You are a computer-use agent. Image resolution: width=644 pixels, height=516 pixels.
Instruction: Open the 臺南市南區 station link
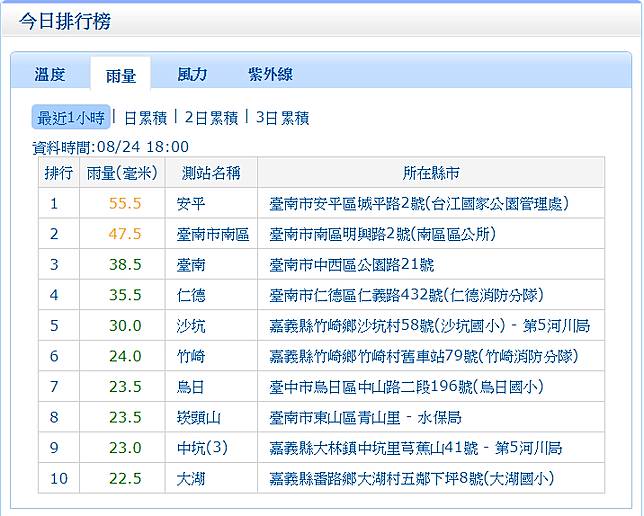213,234
